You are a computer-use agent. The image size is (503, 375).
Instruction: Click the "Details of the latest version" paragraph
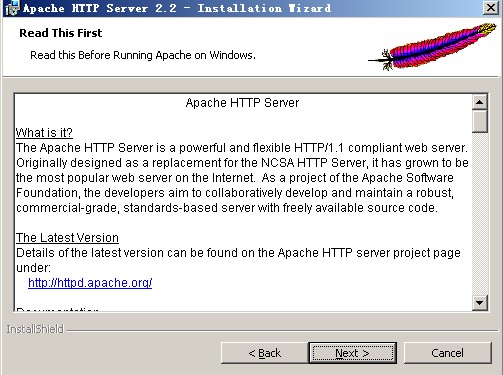[238, 260]
